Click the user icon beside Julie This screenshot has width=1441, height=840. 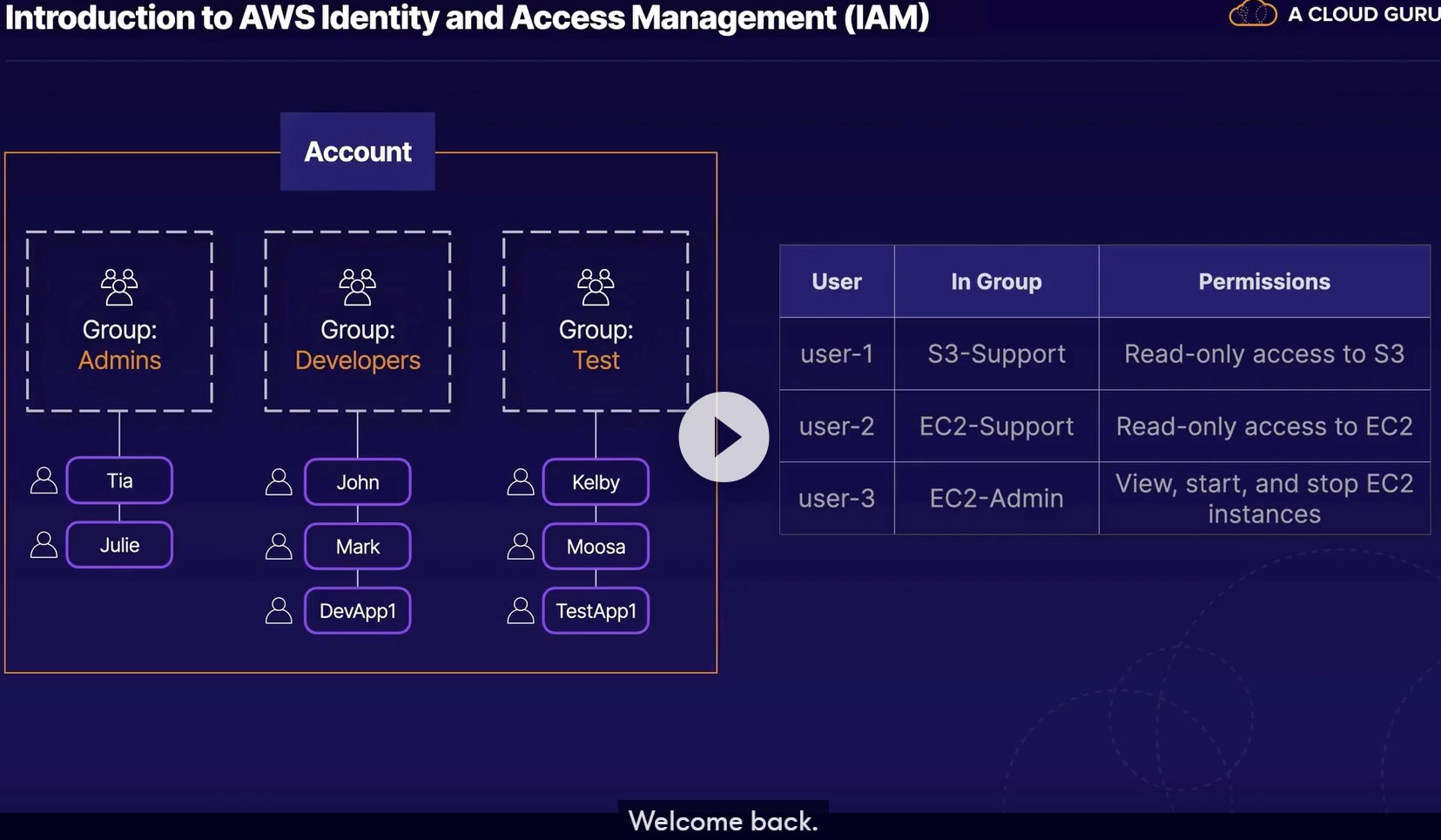pyautogui.click(x=44, y=545)
